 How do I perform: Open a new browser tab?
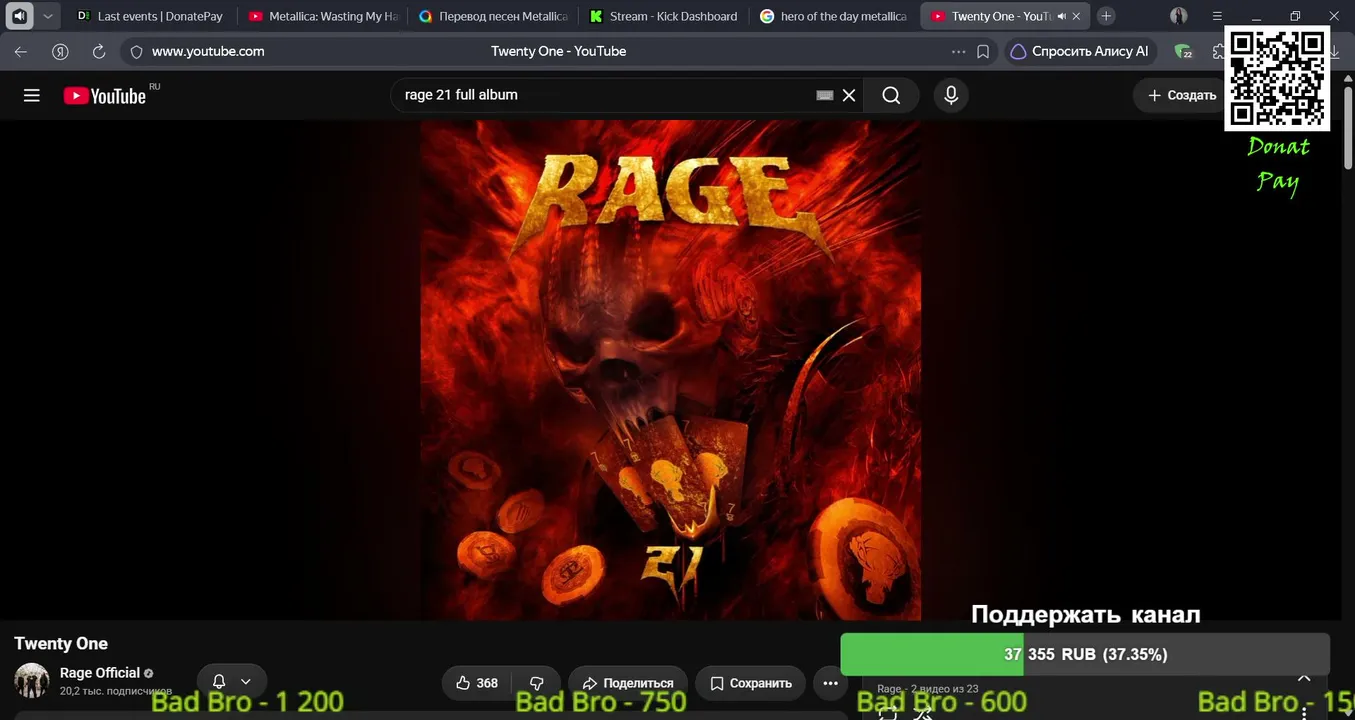pos(1106,16)
